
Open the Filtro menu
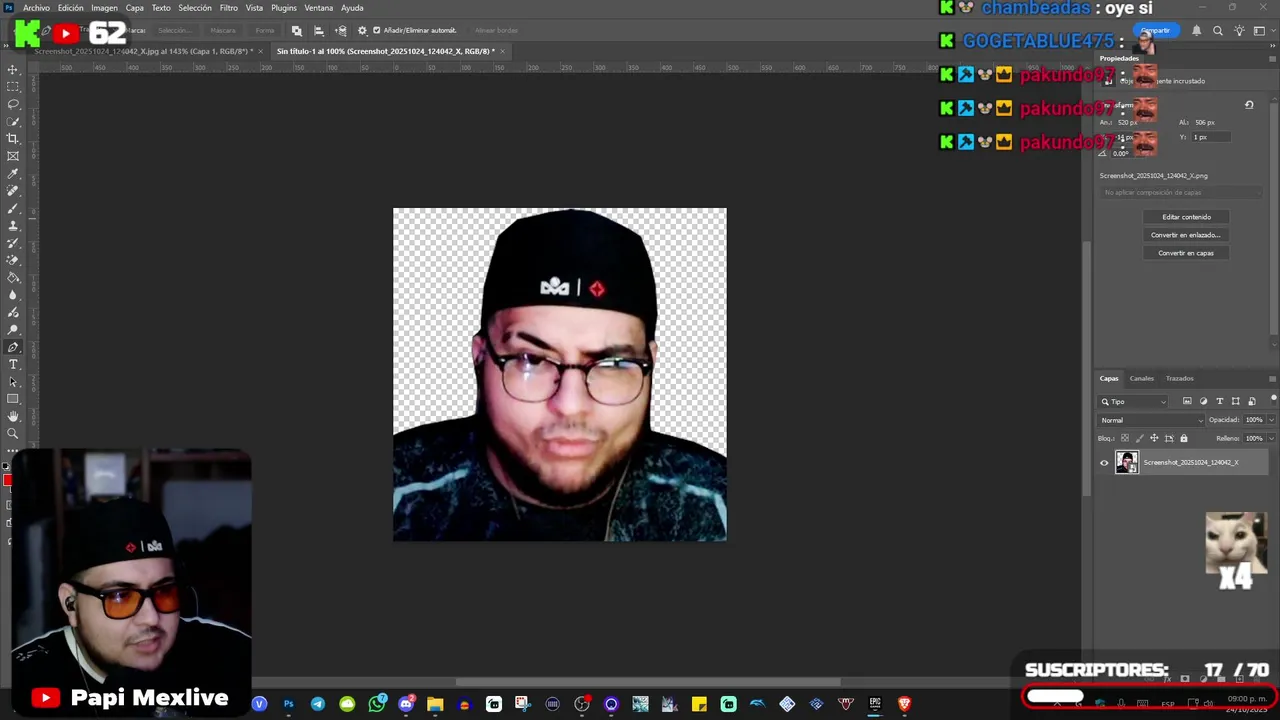coord(229,8)
